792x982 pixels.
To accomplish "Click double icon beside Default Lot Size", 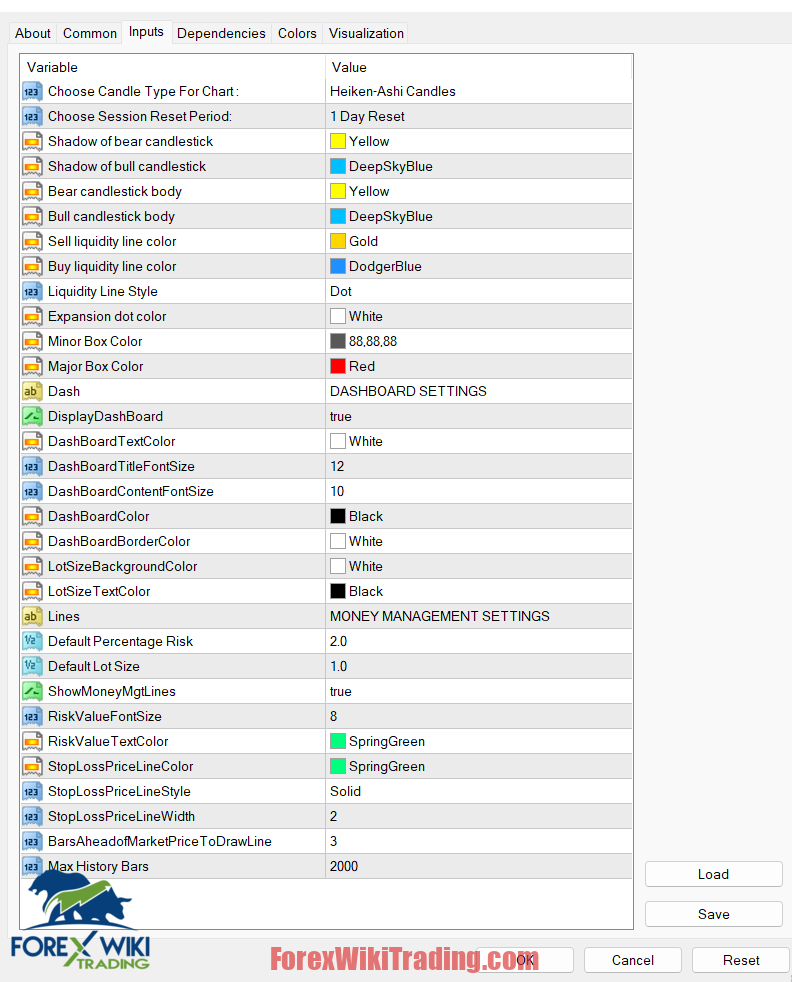I will pyautogui.click(x=32, y=666).
